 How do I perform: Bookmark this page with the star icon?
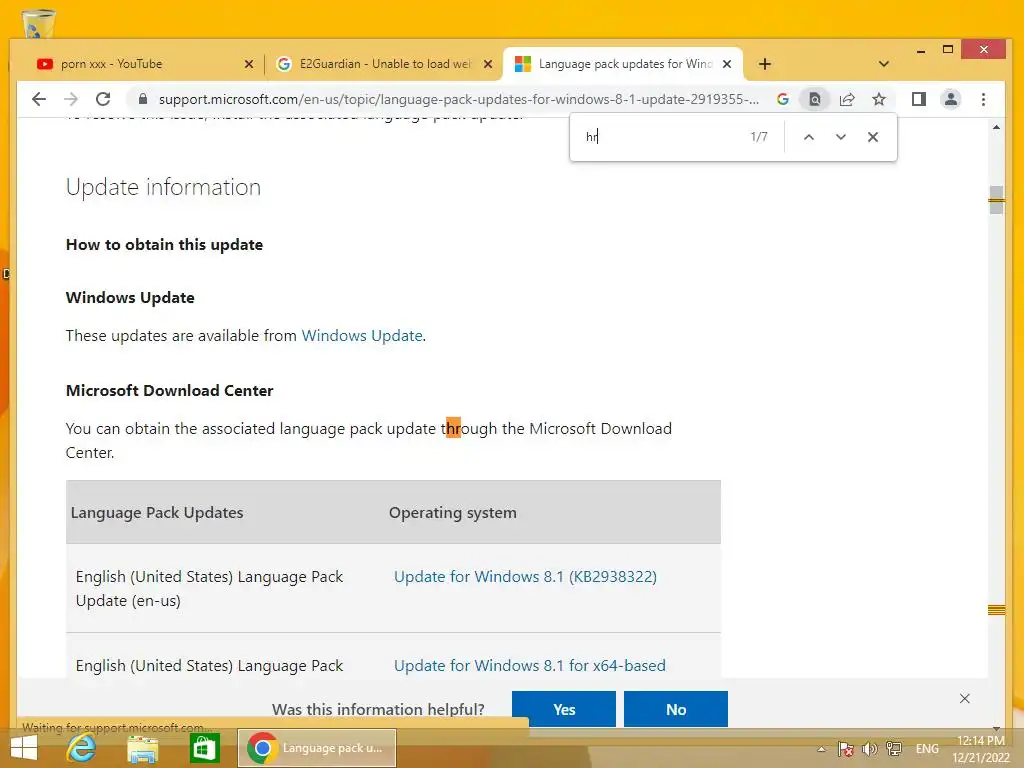[879, 99]
